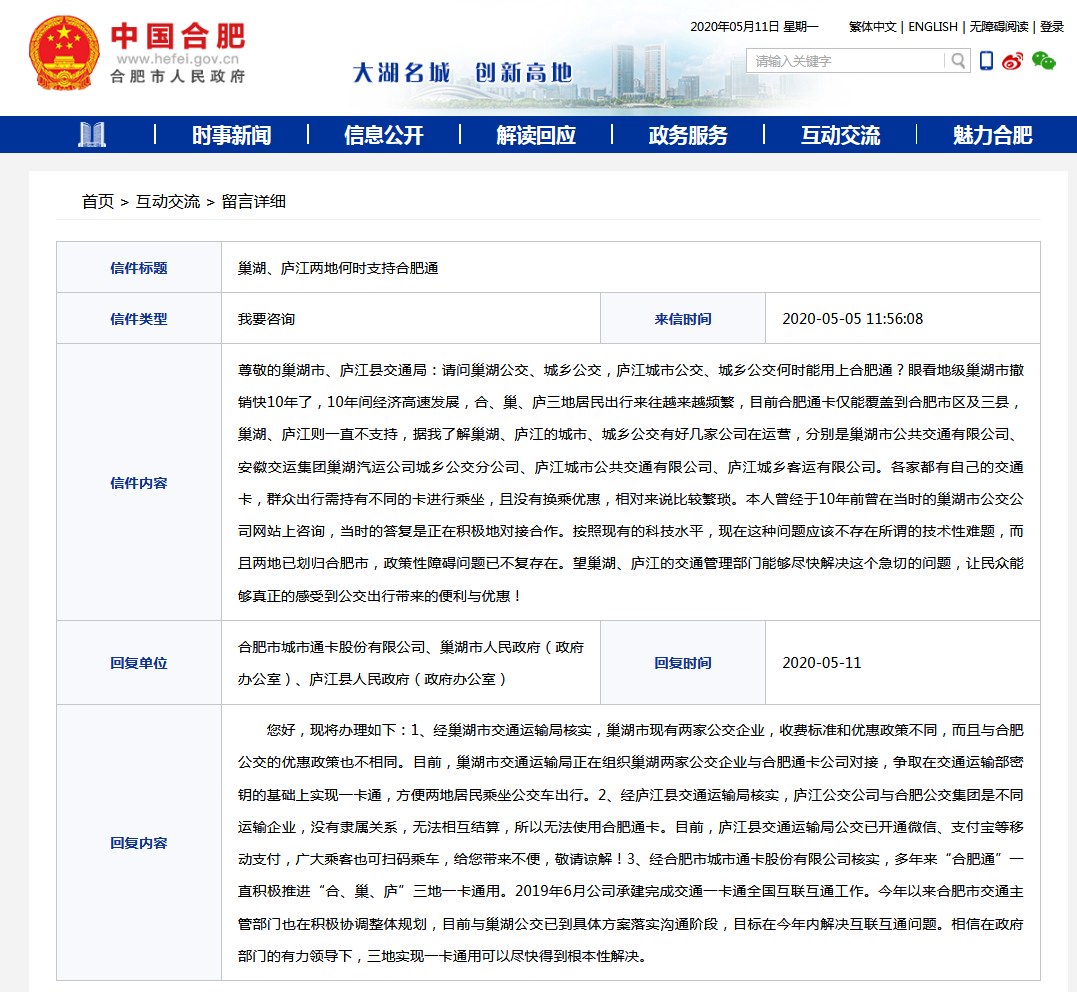The height and width of the screenshot is (992, 1077).
Task: Open the 时事新闻 menu
Action: point(231,135)
